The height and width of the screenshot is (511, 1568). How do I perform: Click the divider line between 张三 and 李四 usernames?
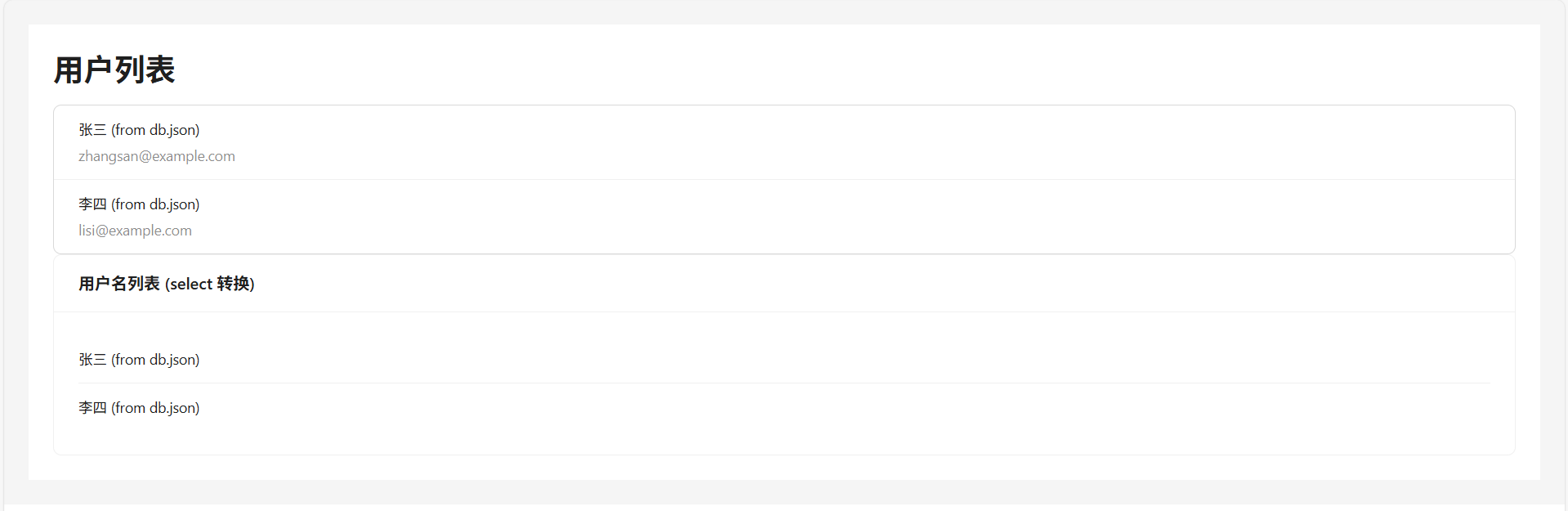point(784,383)
